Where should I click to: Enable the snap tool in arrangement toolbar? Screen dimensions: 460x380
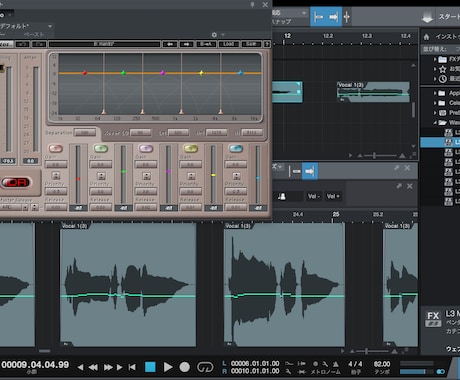click(319, 17)
